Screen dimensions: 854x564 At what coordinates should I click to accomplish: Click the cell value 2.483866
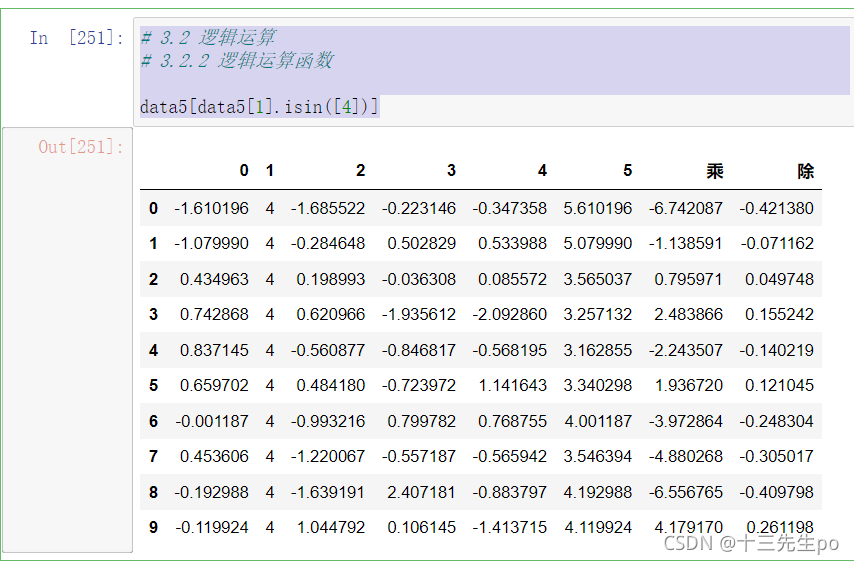688,314
